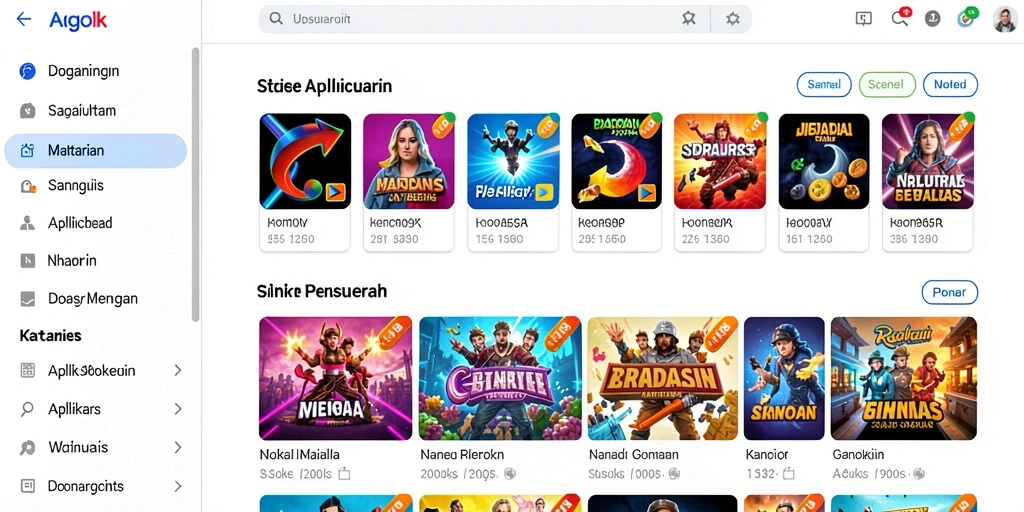Click the sidebar vertical scrollbar
The height and width of the screenshot is (512, 1024).
195,184
